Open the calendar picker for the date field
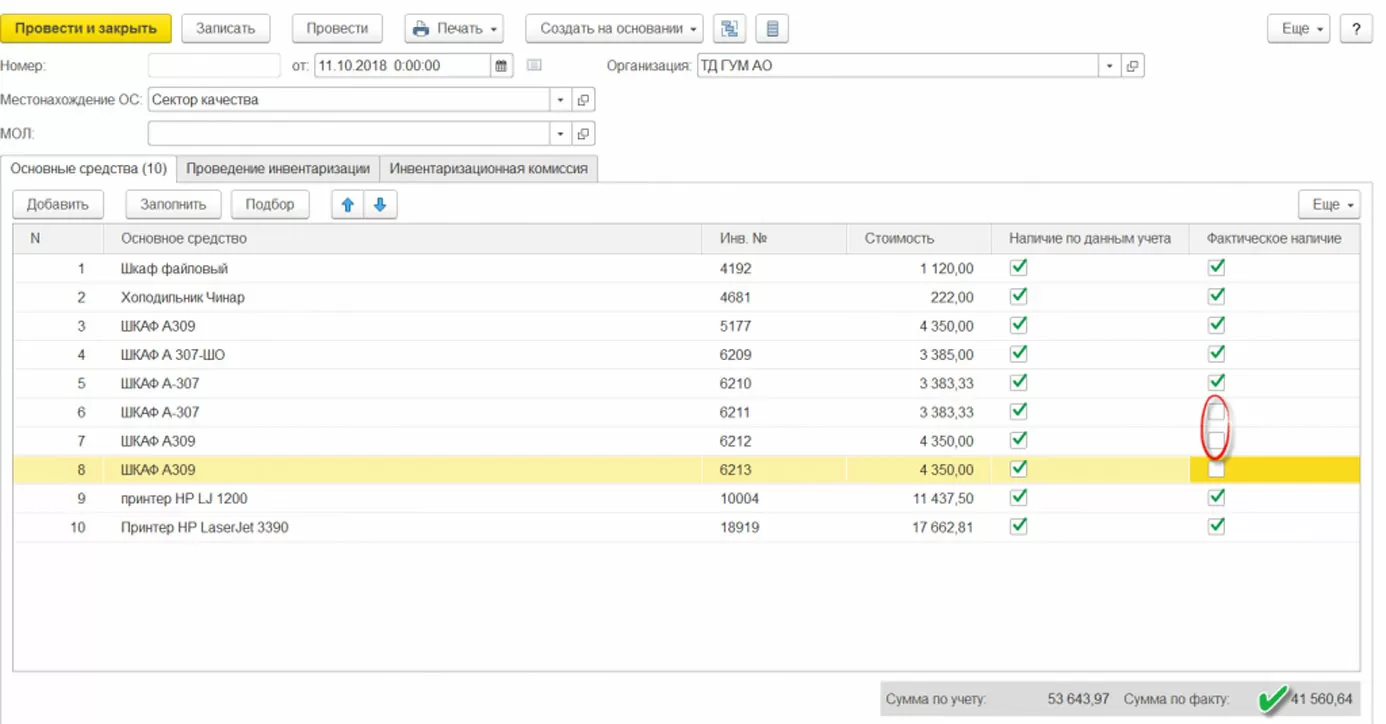This screenshot has height=724, width=1386. click(501, 66)
